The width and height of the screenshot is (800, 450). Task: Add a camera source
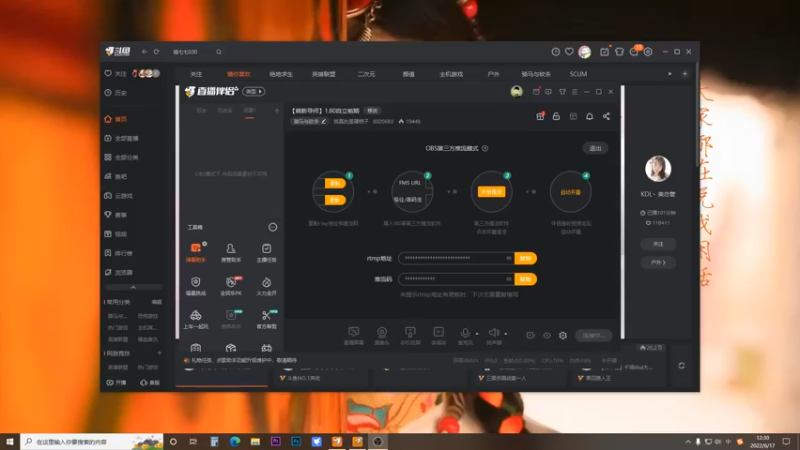click(x=382, y=336)
